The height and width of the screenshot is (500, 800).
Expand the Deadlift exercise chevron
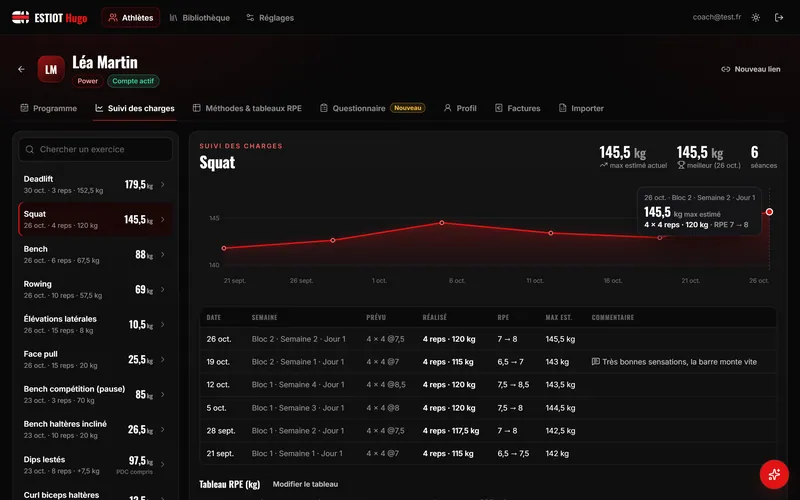(163, 185)
